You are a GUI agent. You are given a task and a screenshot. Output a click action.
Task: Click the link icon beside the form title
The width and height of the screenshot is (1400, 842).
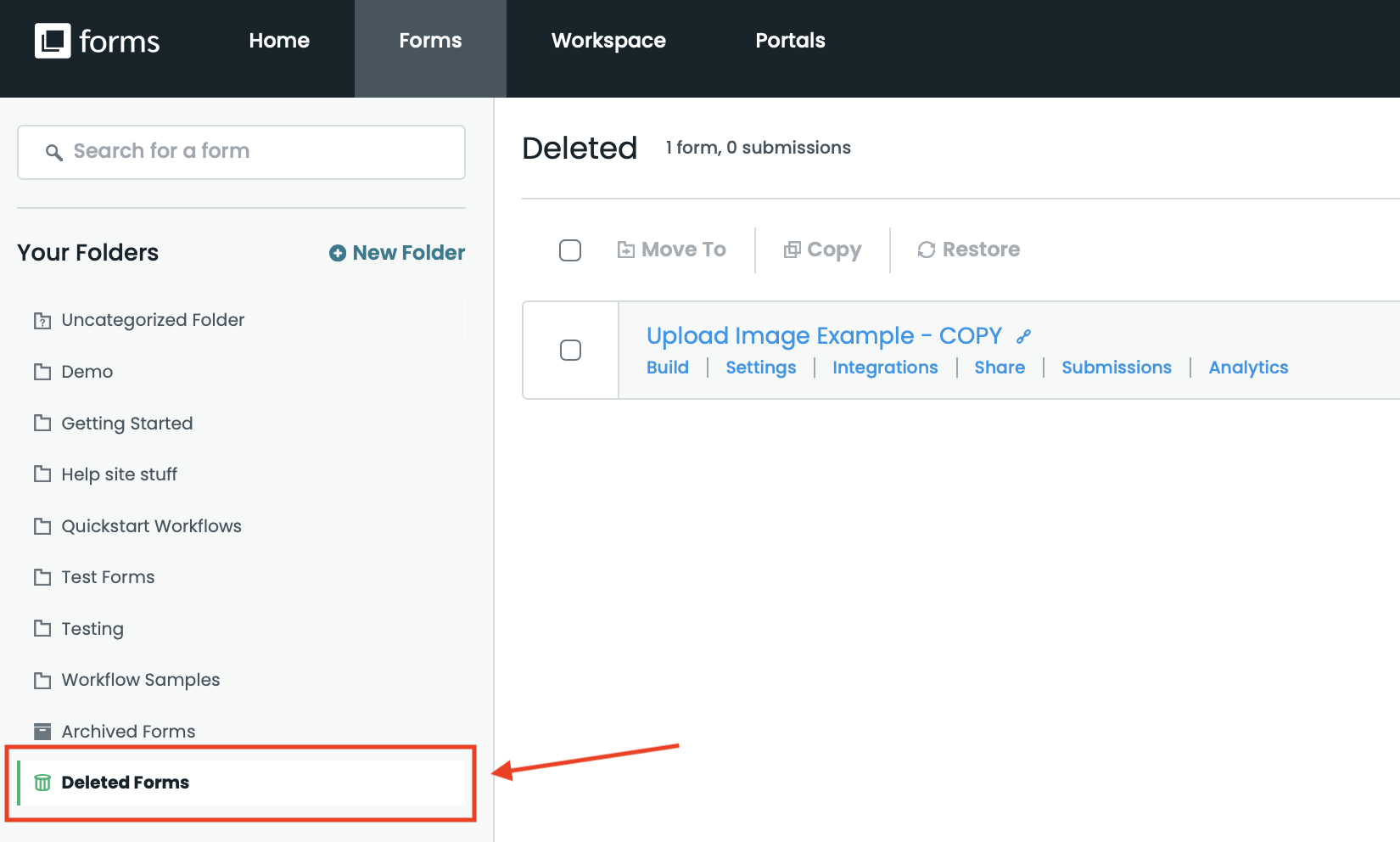click(x=1023, y=336)
